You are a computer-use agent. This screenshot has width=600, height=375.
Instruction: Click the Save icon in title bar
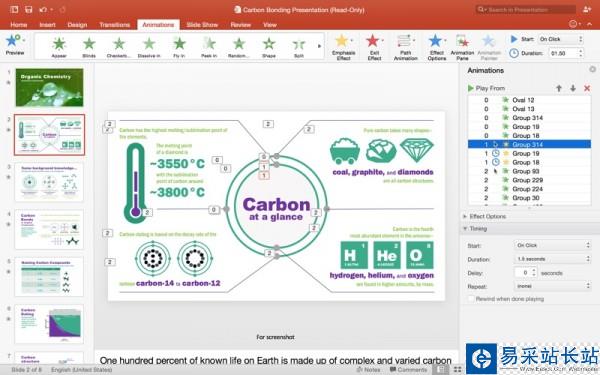click(x=28, y=10)
